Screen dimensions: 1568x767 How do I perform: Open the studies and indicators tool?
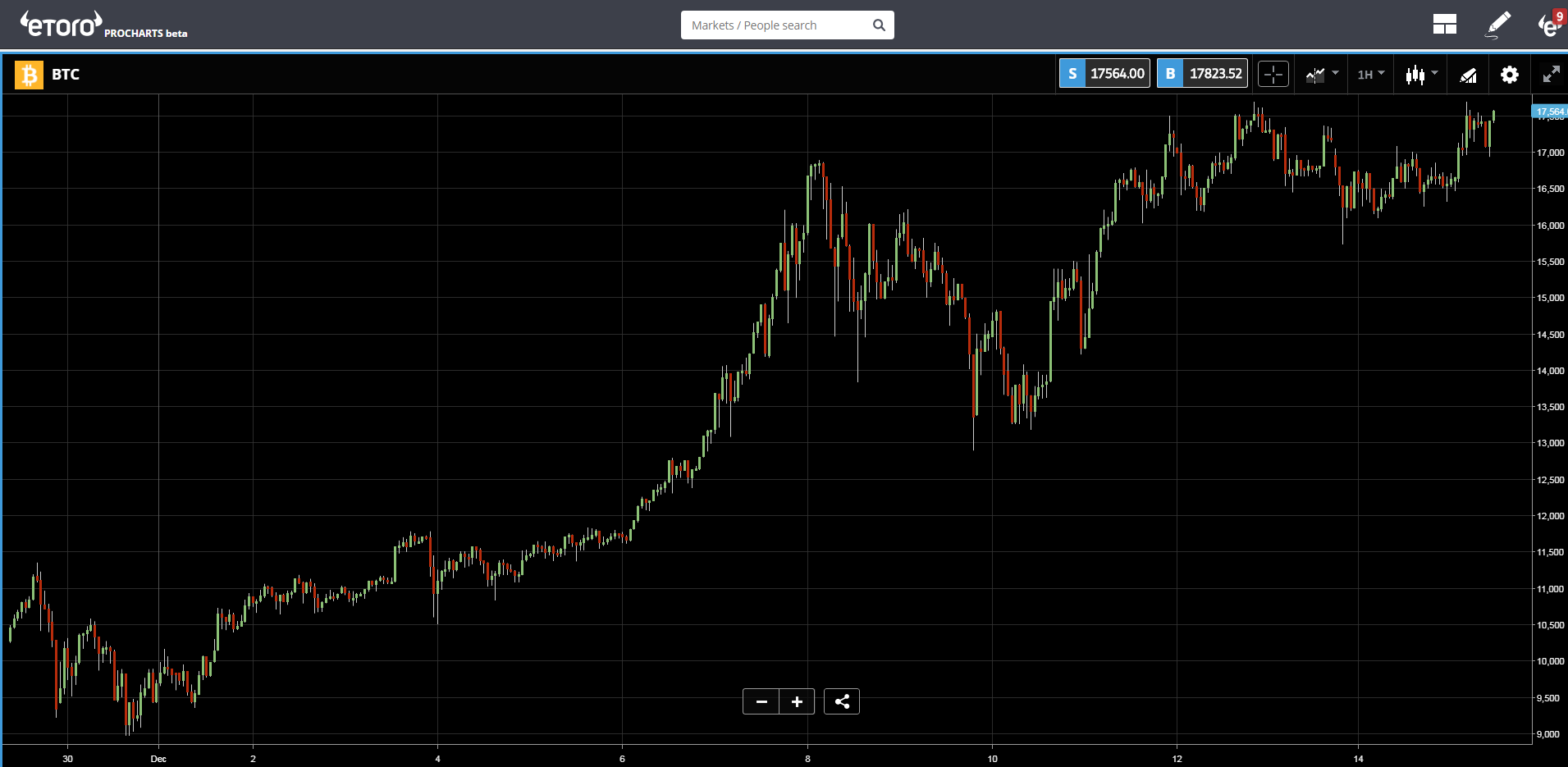point(1468,75)
